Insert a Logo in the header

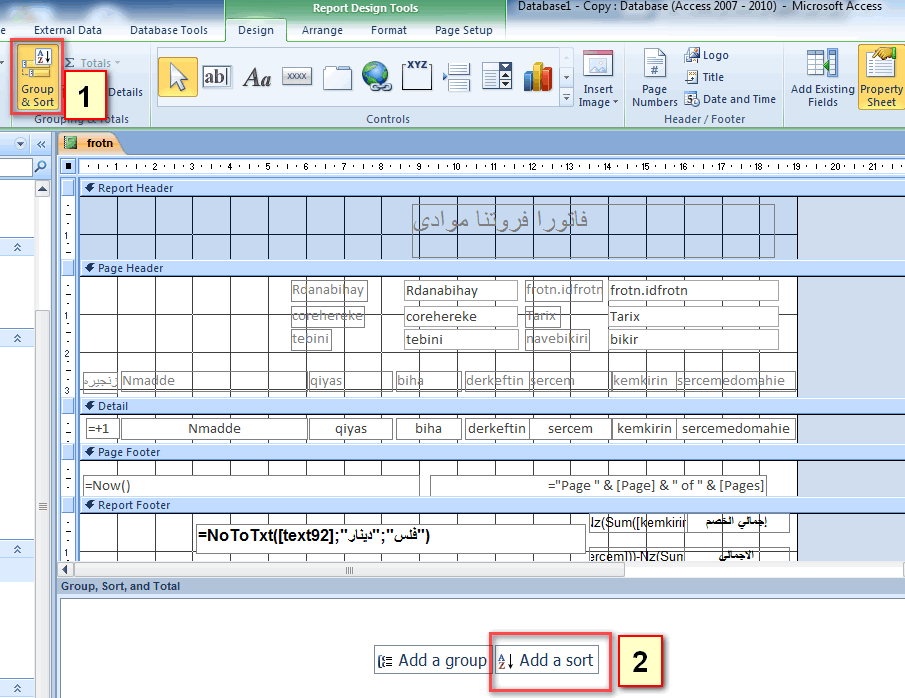(706, 55)
